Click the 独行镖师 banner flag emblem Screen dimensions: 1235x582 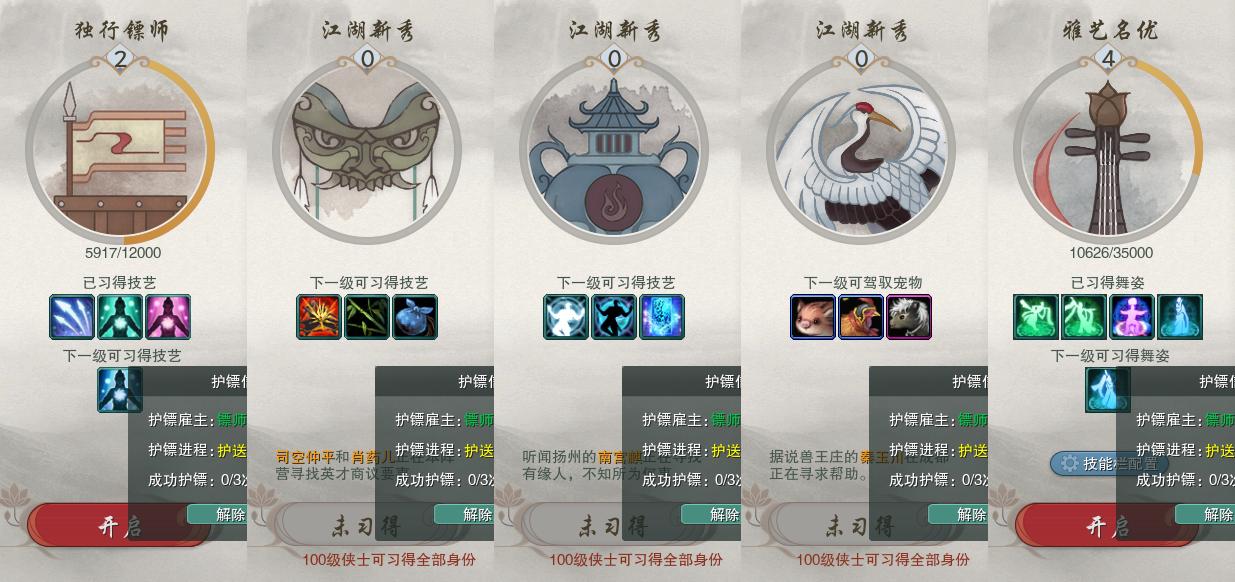click(x=120, y=151)
